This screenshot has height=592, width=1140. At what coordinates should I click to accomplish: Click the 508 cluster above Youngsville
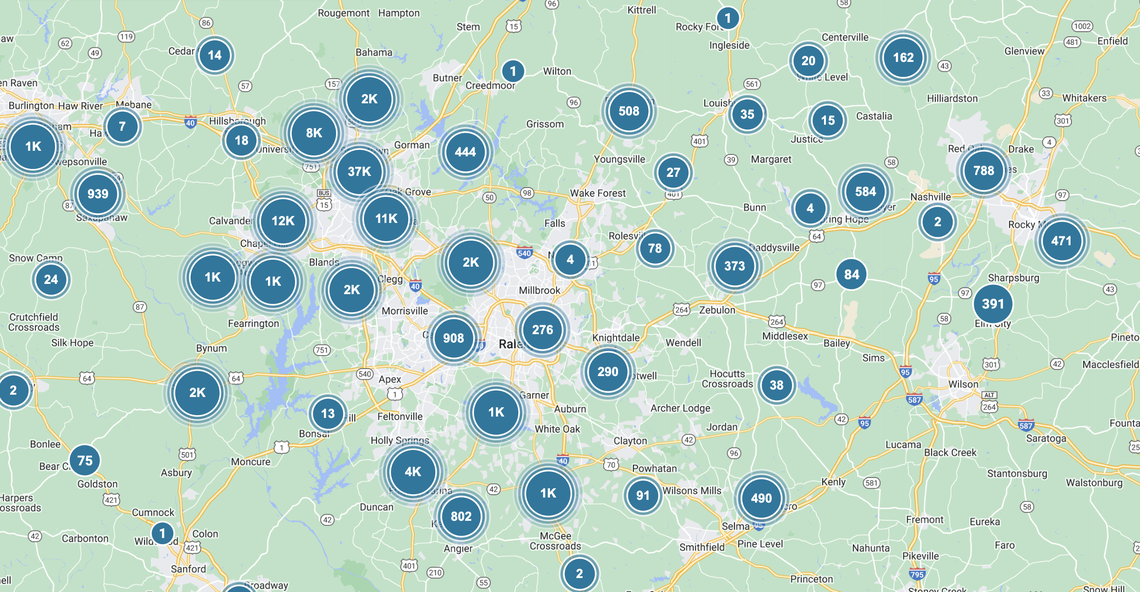[629, 111]
